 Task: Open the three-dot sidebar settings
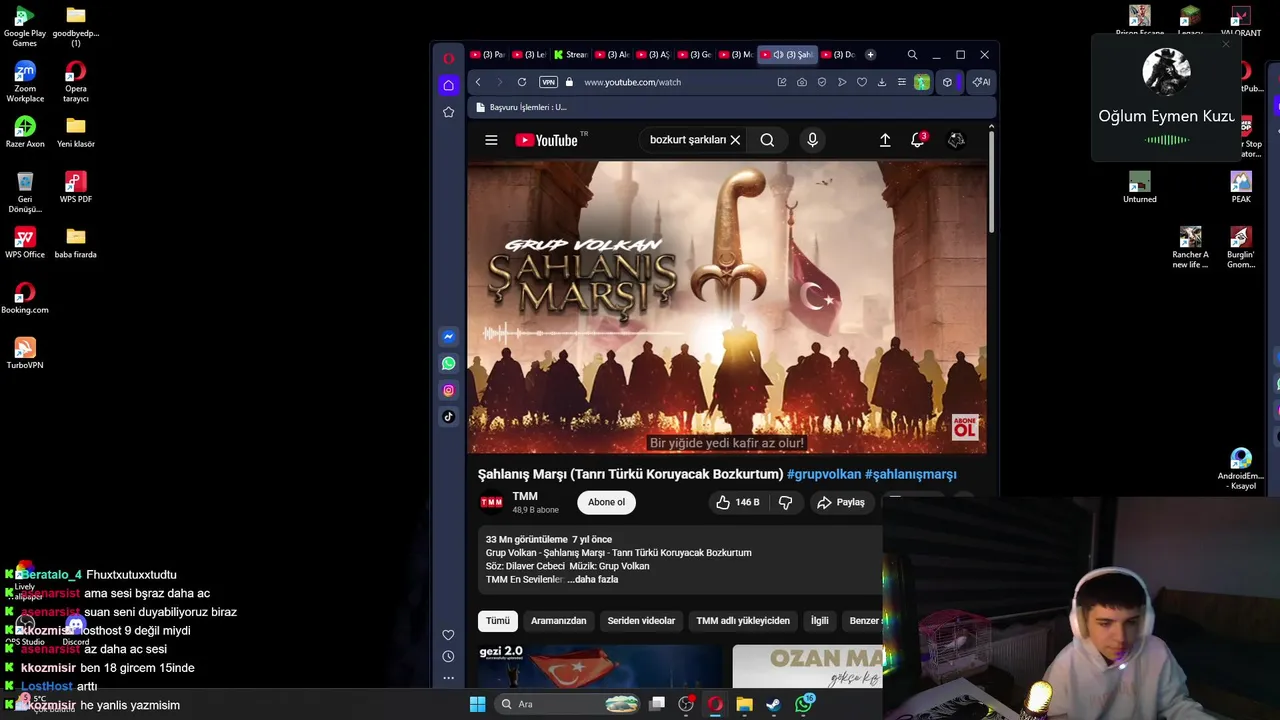[448, 677]
